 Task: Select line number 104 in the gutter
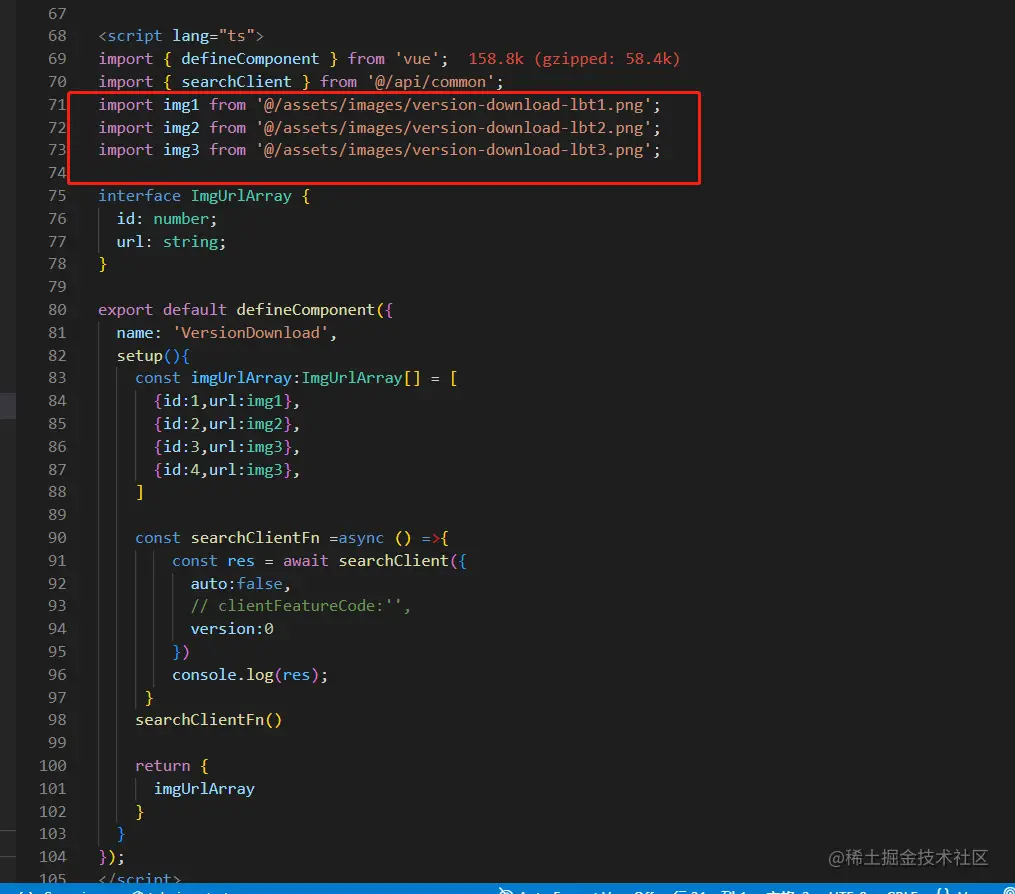point(52,856)
